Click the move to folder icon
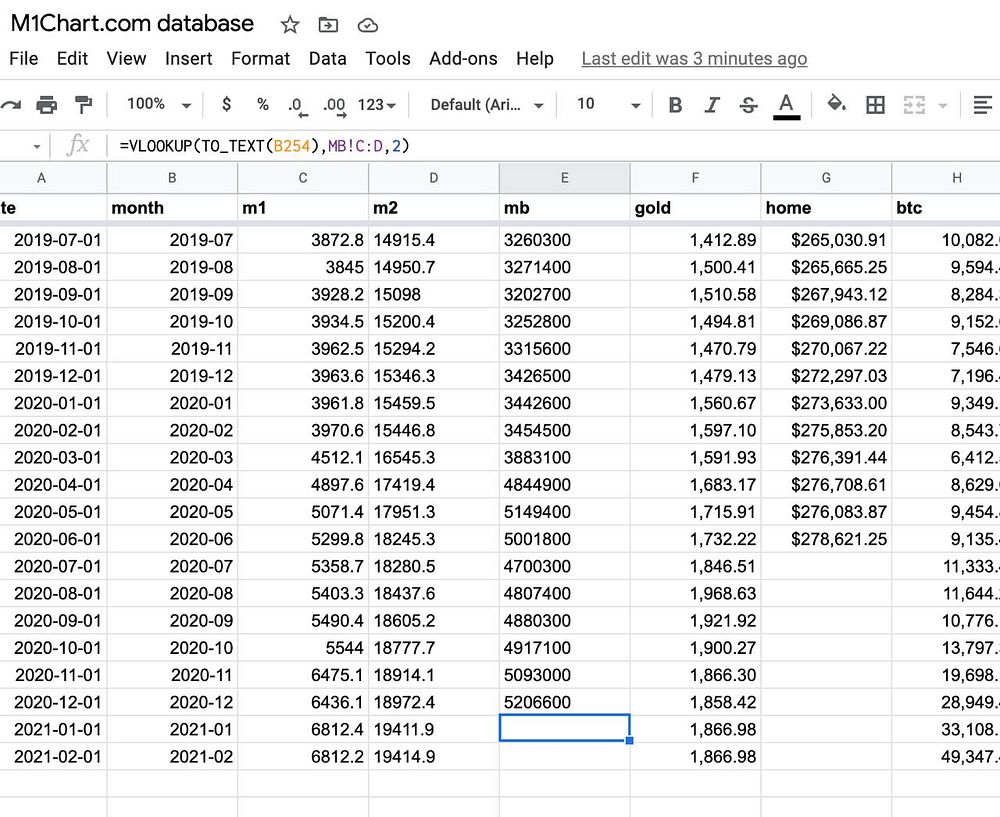 pyautogui.click(x=328, y=25)
